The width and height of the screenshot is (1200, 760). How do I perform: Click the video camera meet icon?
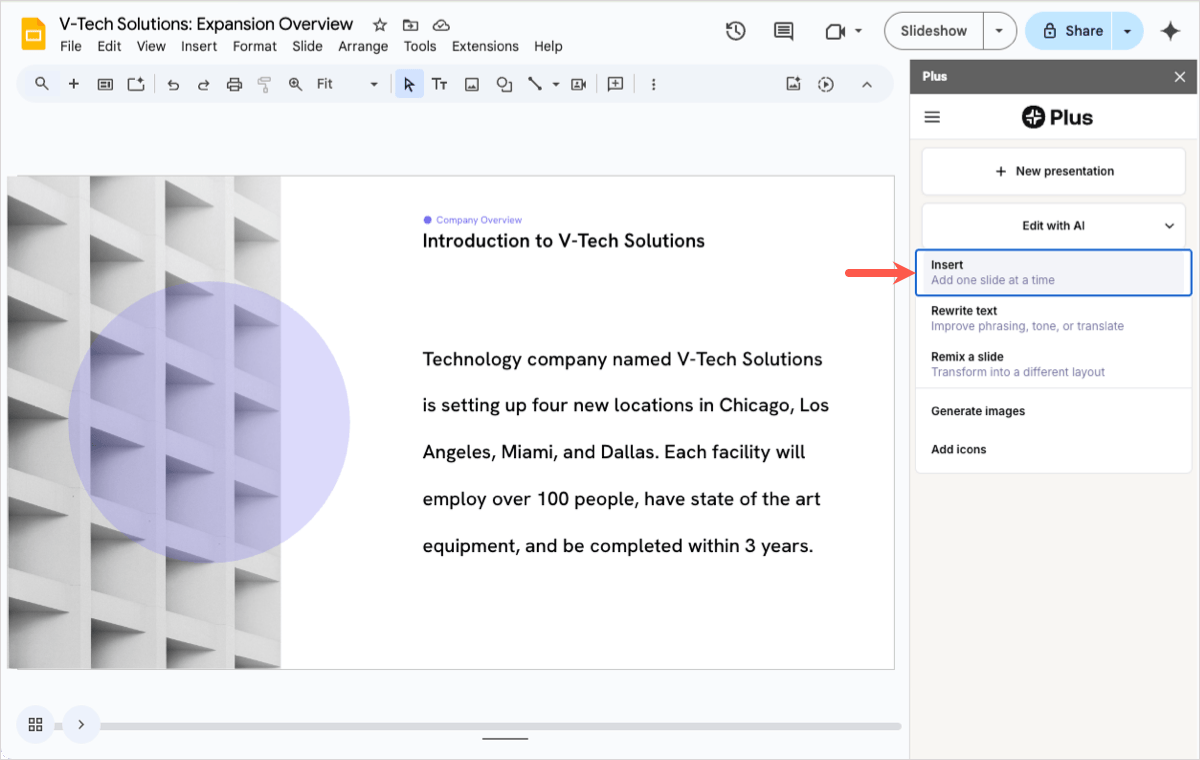tap(834, 31)
